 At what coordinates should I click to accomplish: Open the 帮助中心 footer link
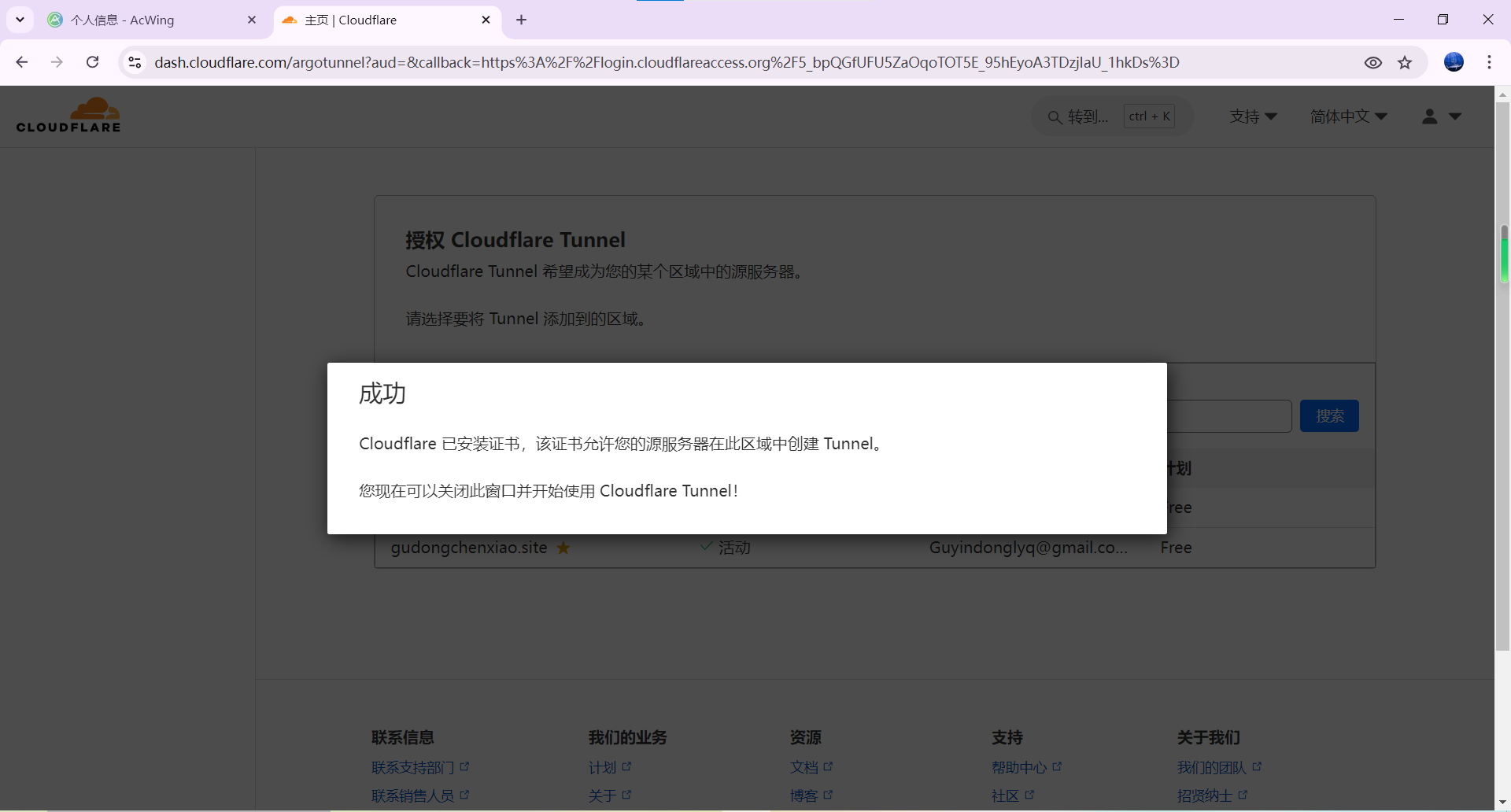pyautogui.click(x=1027, y=767)
